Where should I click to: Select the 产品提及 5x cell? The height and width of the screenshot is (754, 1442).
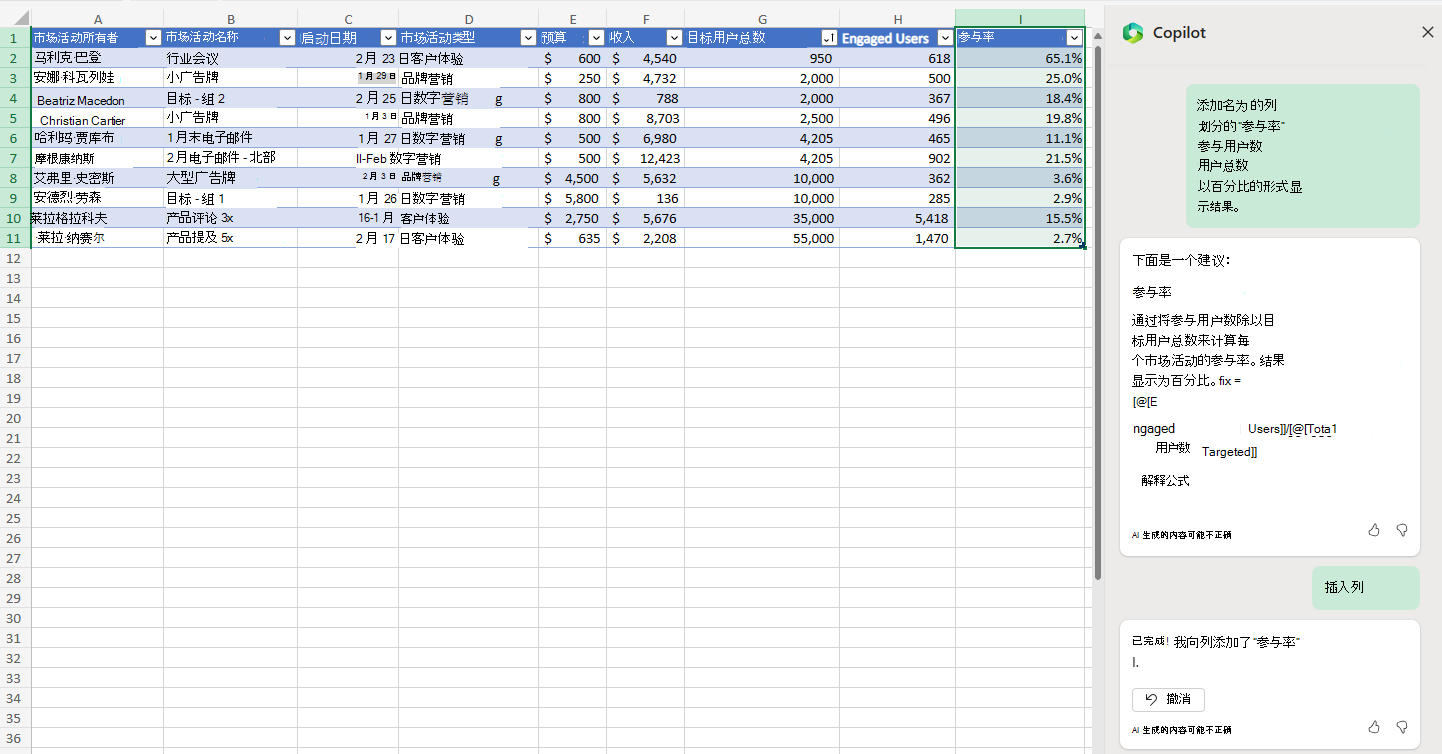click(230, 238)
